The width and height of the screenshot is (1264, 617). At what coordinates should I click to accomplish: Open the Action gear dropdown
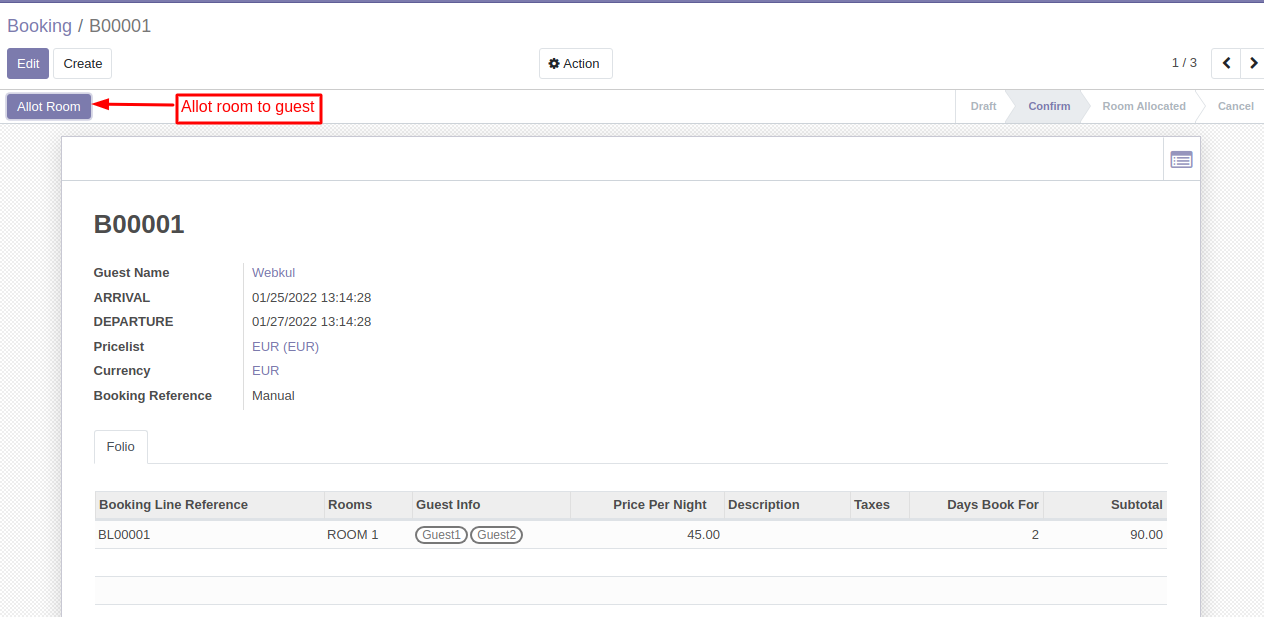575,63
